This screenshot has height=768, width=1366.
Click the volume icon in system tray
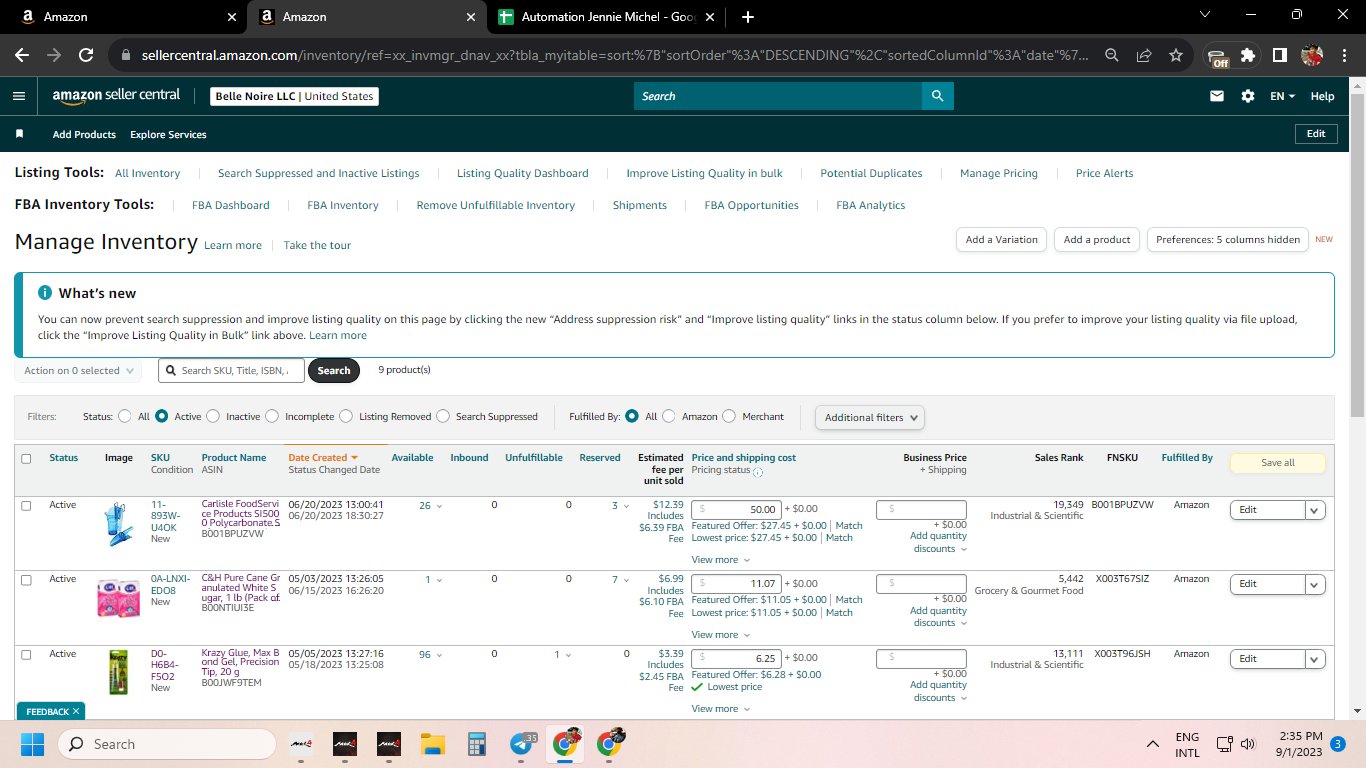coord(1248,744)
